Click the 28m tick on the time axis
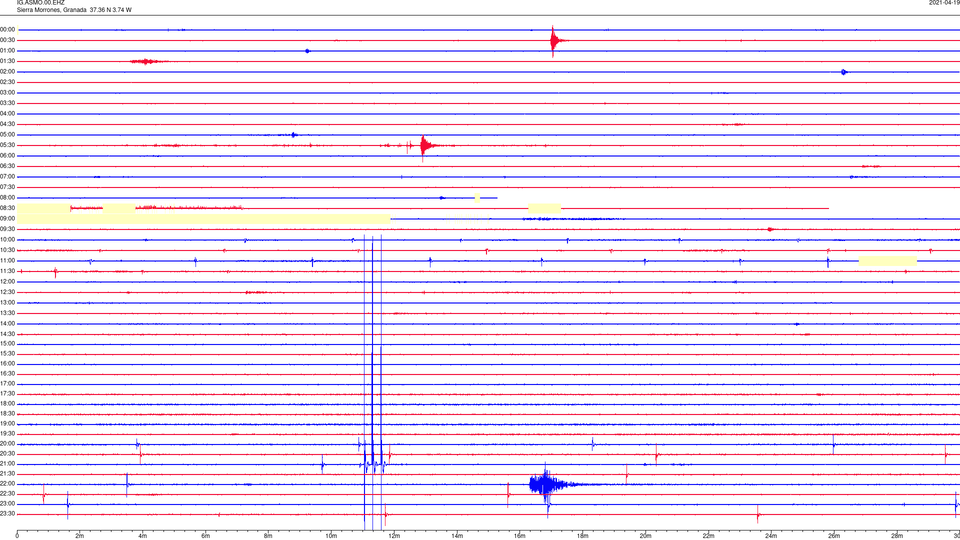The width and height of the screenshot is (960, 540). pos(897,536)
